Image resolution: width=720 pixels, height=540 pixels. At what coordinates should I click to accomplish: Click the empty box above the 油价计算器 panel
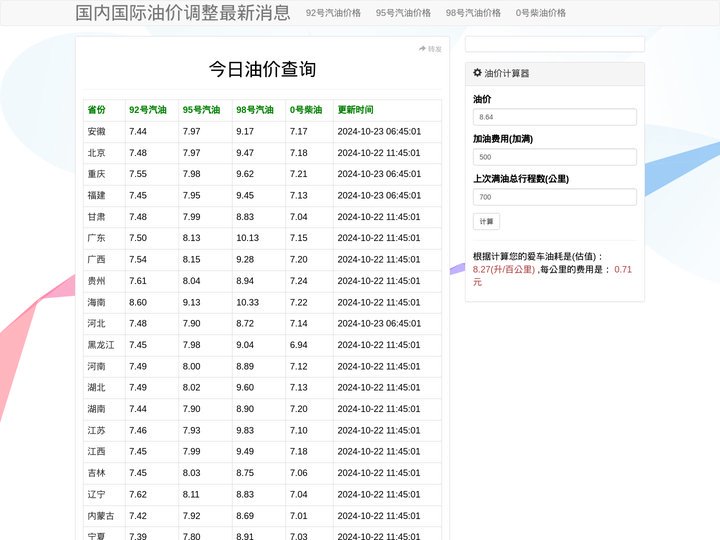(x=555, y=45)
